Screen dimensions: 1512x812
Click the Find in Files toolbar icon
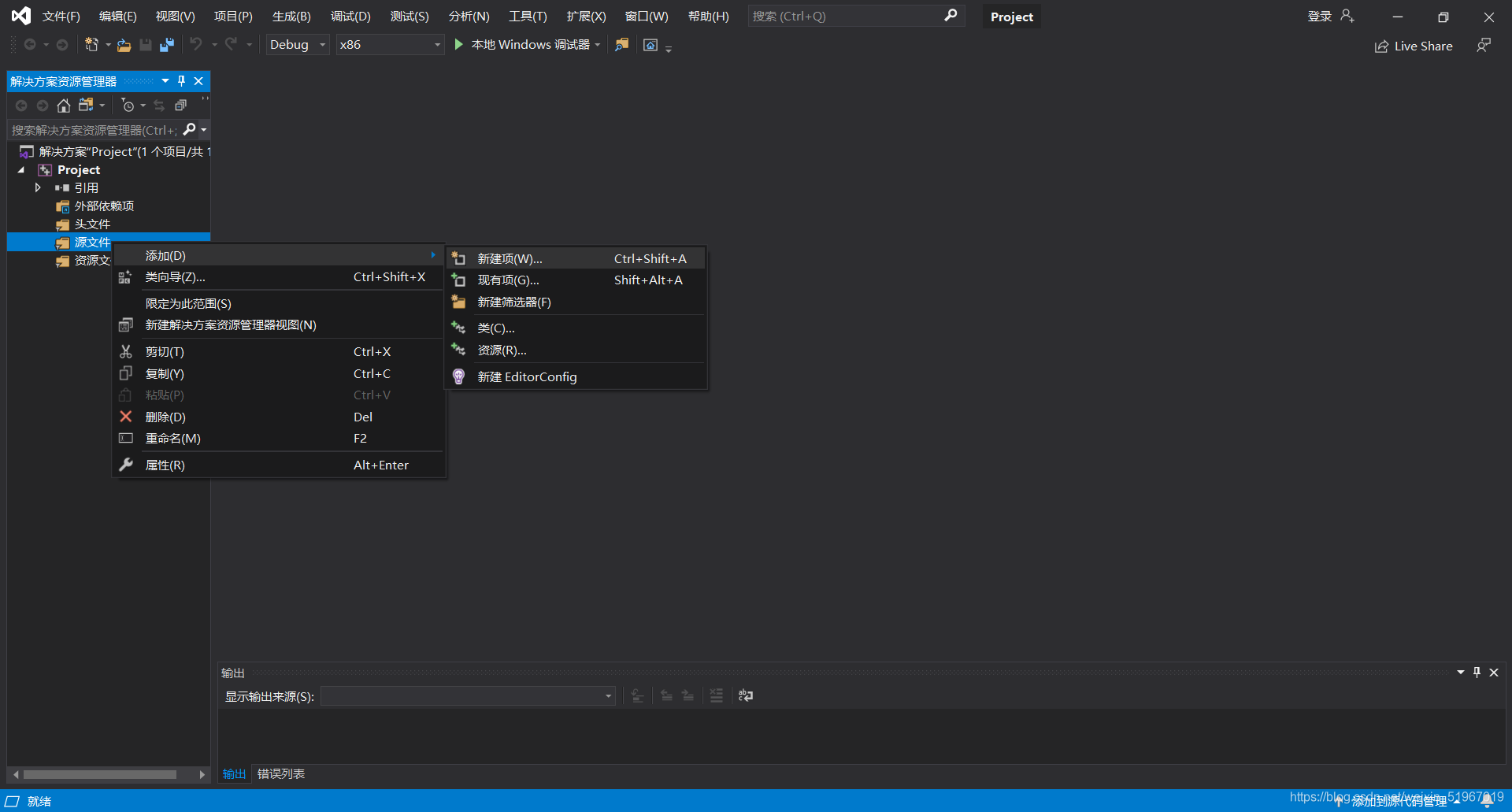pos(622,45)
